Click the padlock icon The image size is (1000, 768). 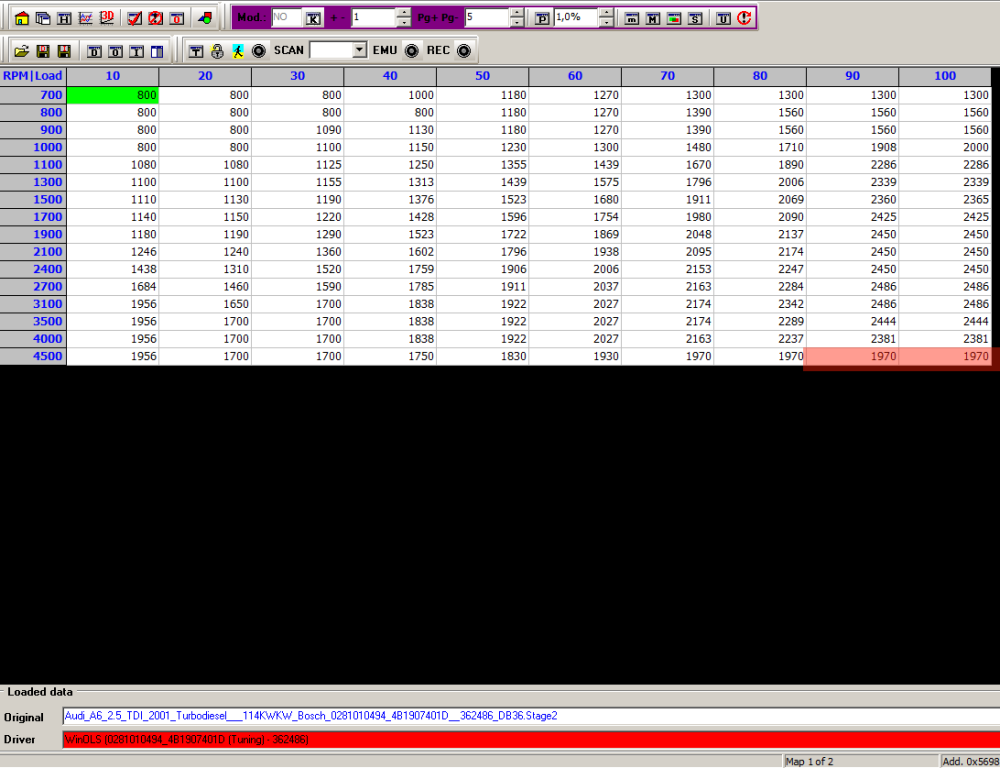click(x=217, y=52)
